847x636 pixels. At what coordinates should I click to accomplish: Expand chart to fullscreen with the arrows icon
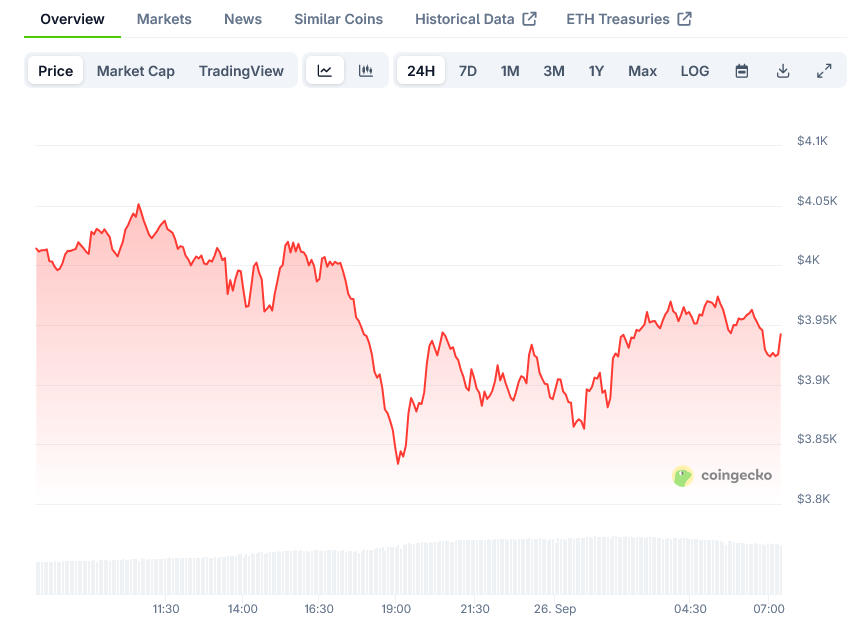pos(824,71)
